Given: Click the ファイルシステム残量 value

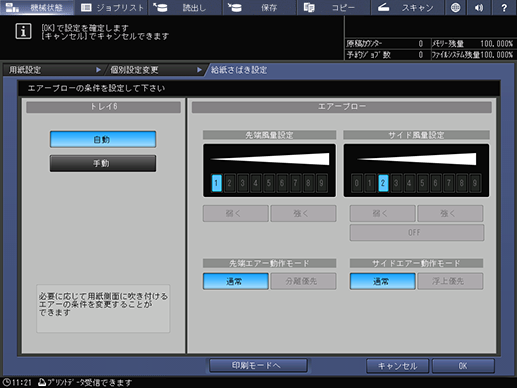Looking at the screenshot, I should pyautogui.click(x=497, y=55).
